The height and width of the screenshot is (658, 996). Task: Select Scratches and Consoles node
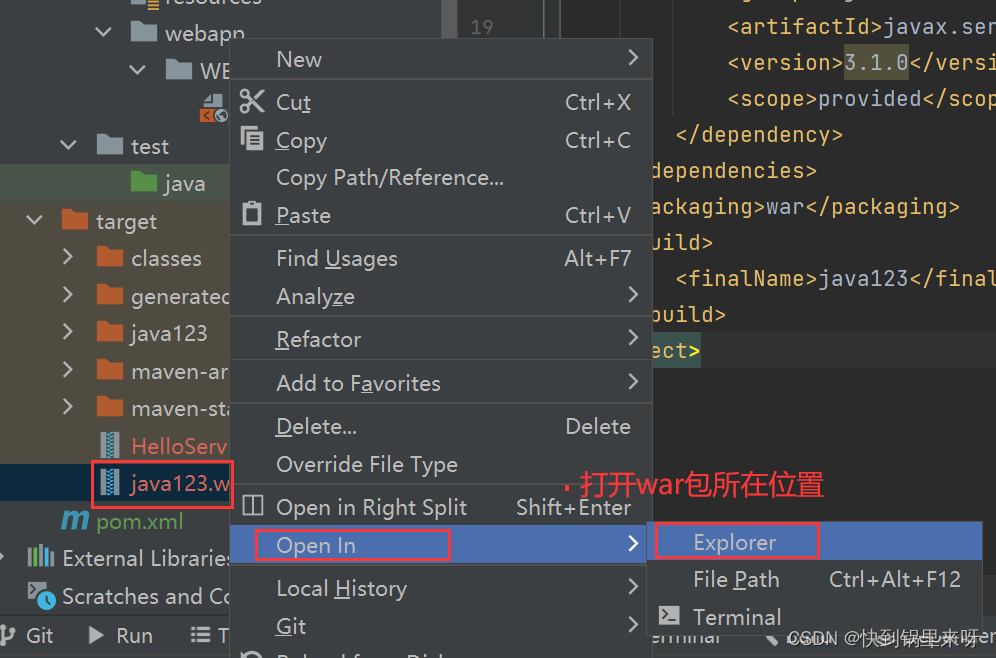coord(145,596)
